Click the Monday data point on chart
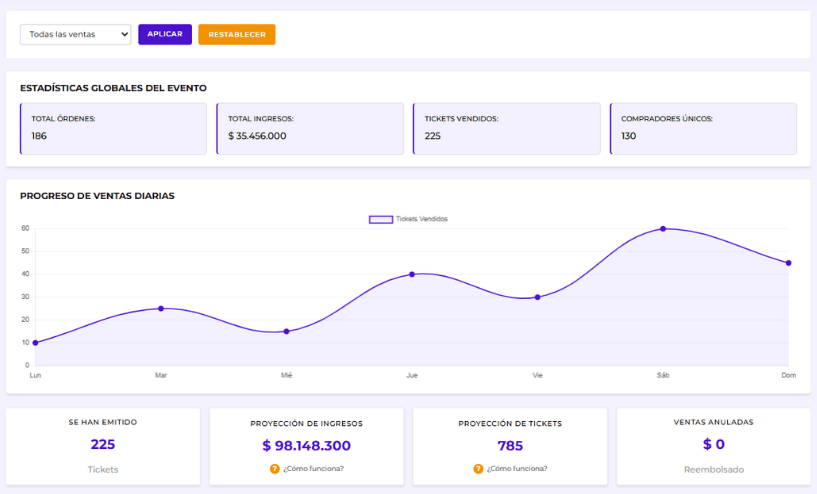817x494 pixels. click(35, 343)
